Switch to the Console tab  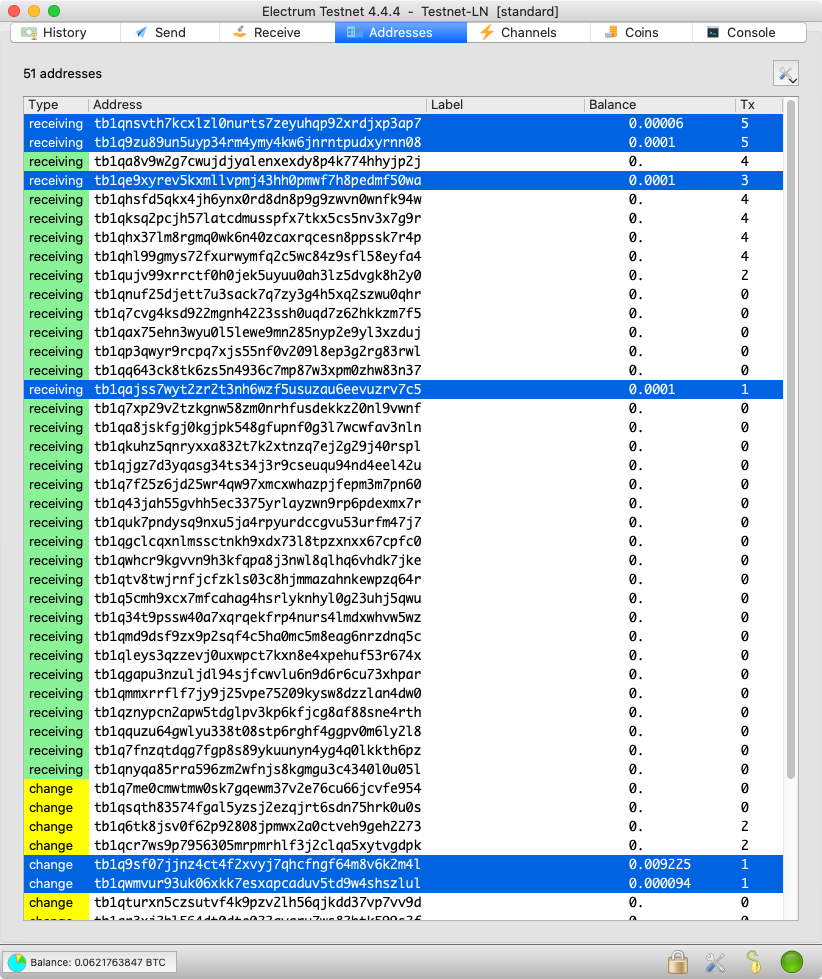point(749,32)
